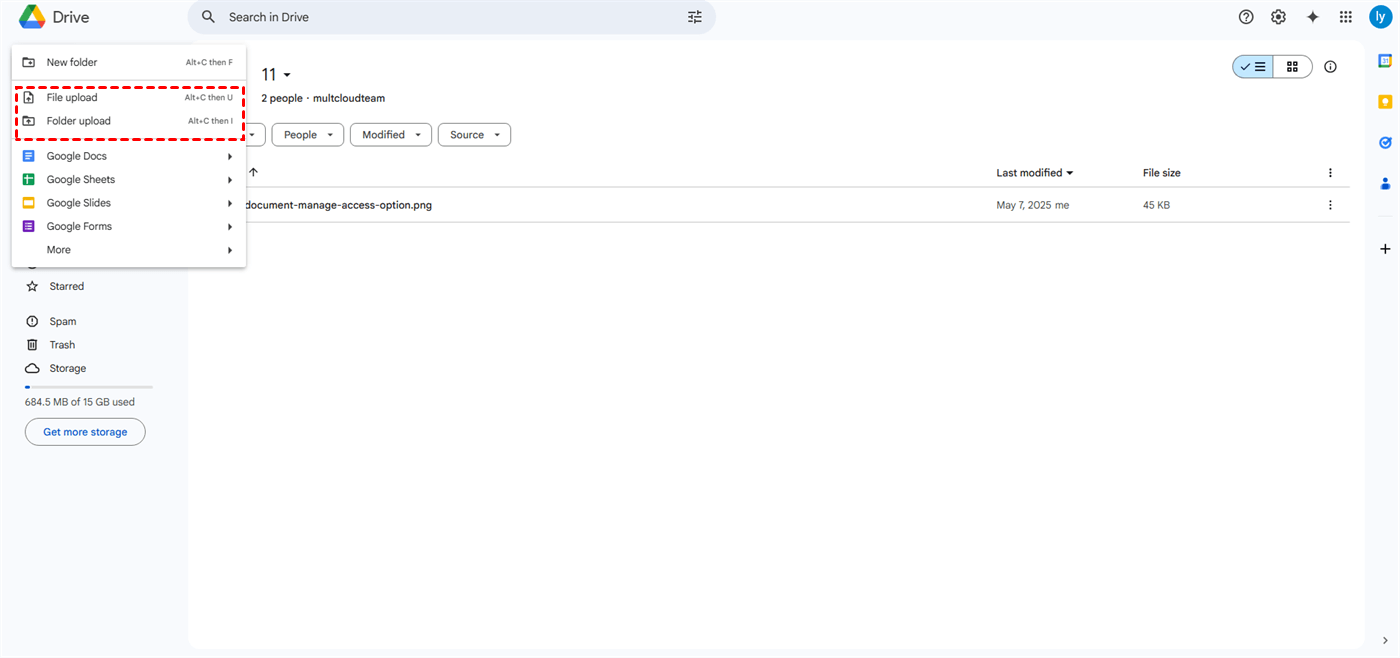
Task: Click the '2 people' sharing text
Action: pyautogui.click(x=282, y=99)
